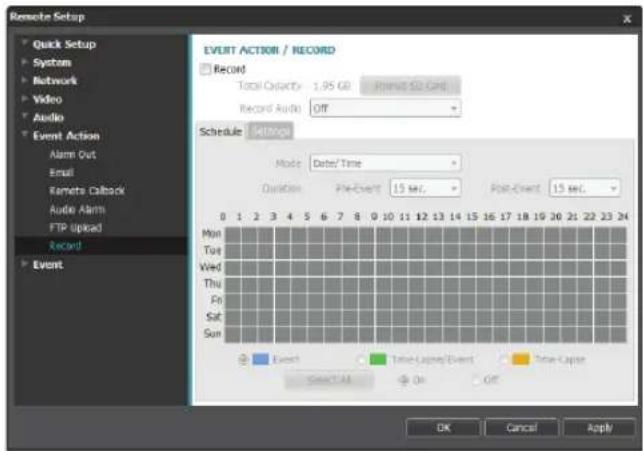Image resolution: width=643 pixels, height=451 pixels.
Task: Expand the Event tree arrow
Action: coord(25,264)
